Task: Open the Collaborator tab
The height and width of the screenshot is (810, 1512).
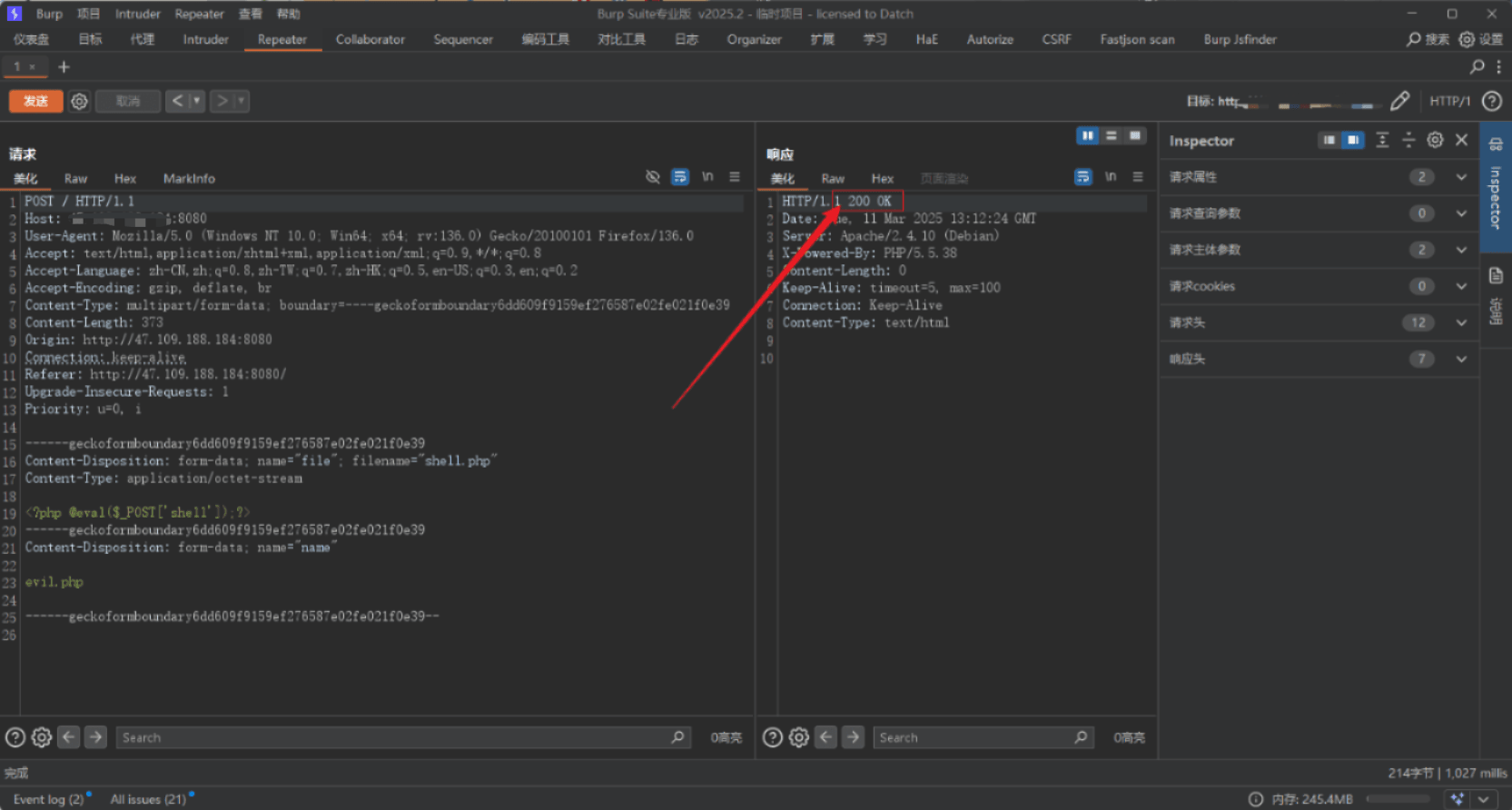Action: pyautogui.click(x=371, y=39)
